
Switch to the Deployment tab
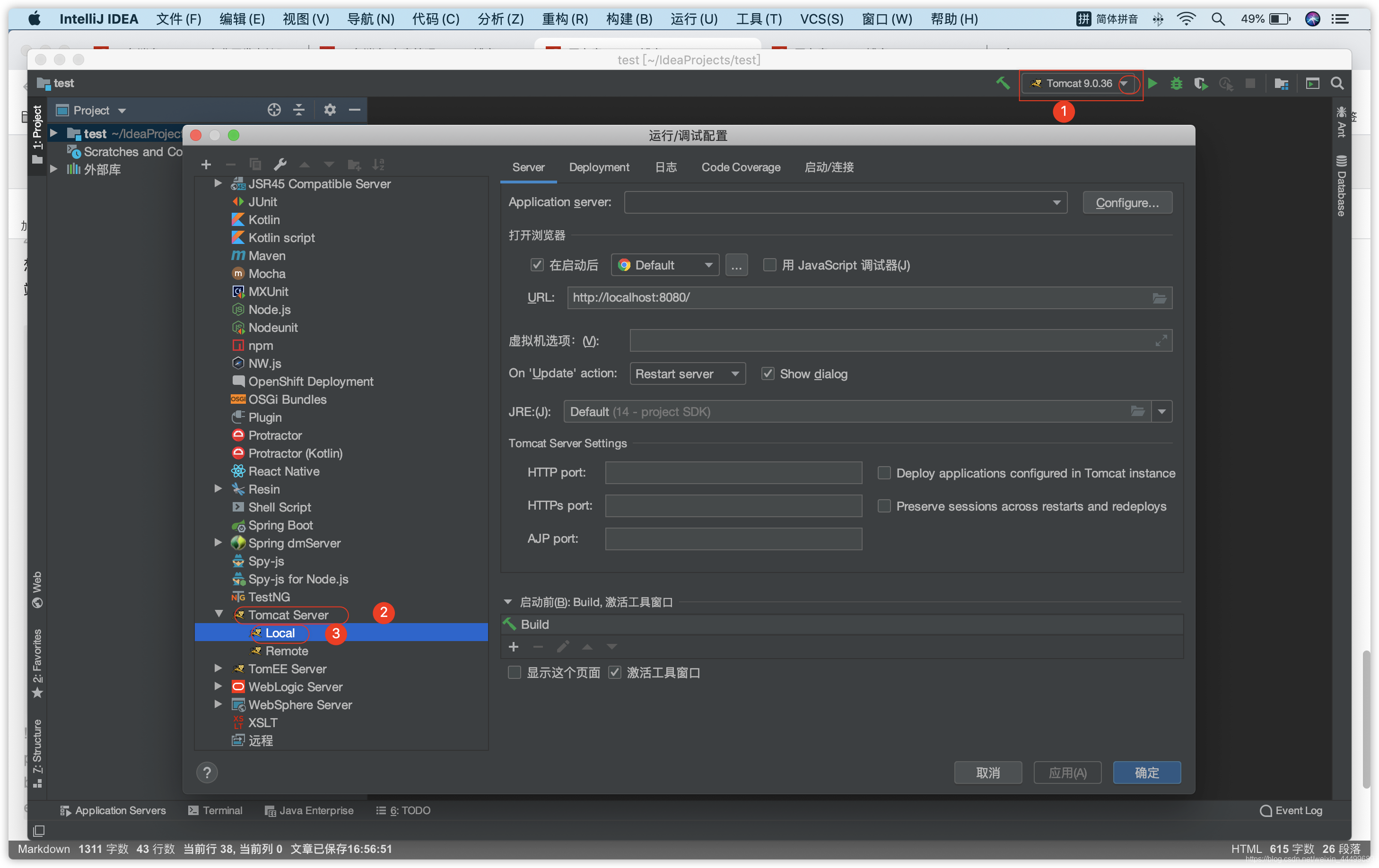(x=598, y=167)
